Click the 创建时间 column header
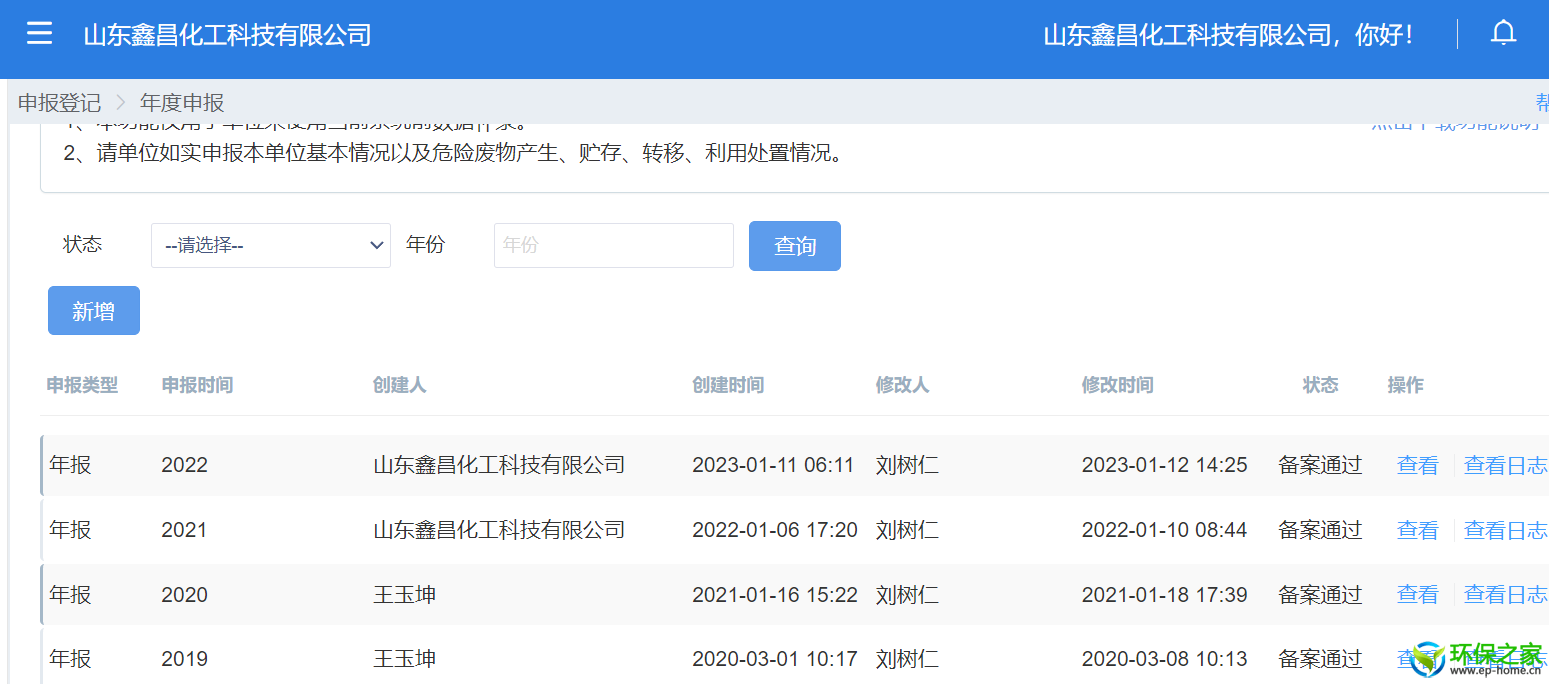This screenshot has width=1549, height=684. (728, 385)
